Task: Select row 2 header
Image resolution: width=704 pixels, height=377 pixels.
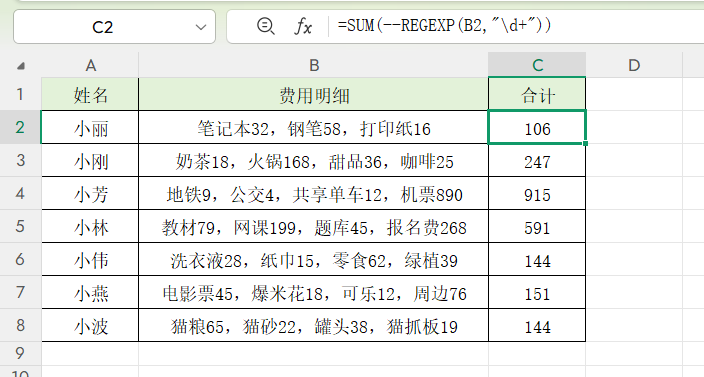Action: coord(20,127)
